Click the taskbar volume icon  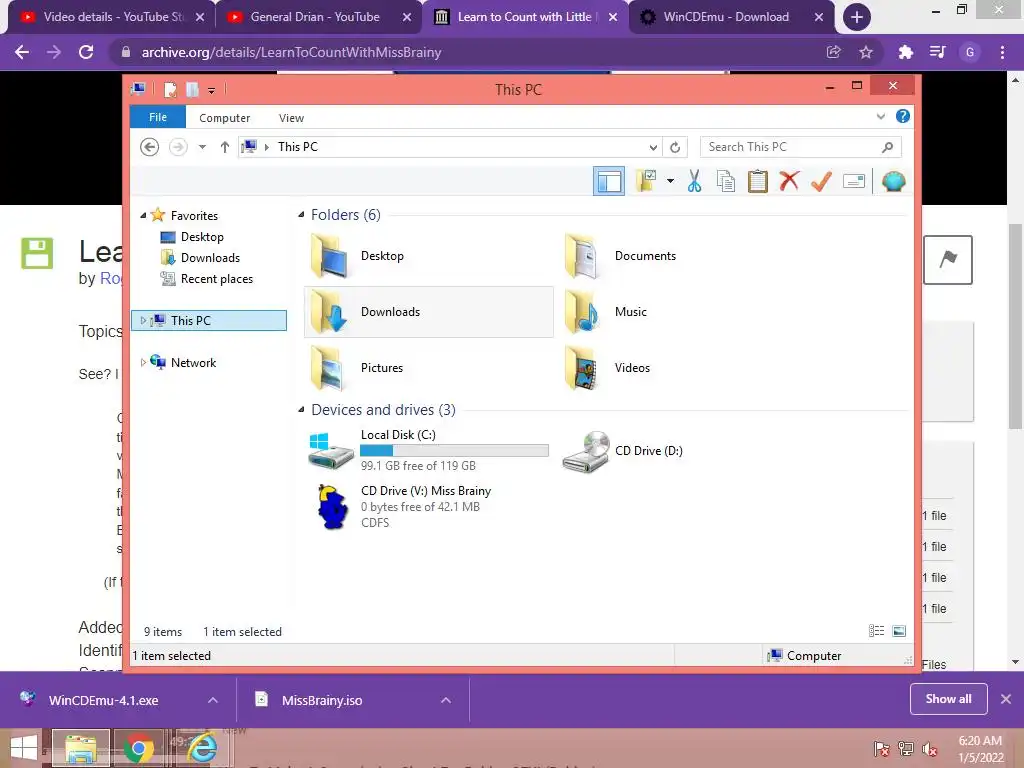tap(929, 749)
